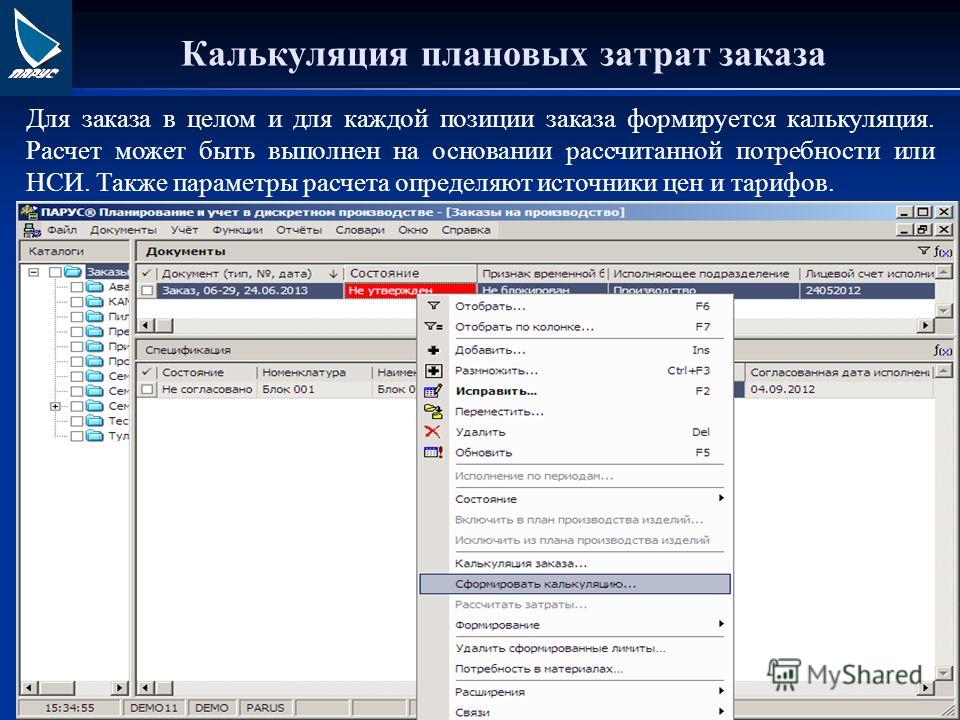Tick the checkbox of the Пре folder
Image resolution: width=960 pixels, height=720 pixels.
tap(77, 332)
